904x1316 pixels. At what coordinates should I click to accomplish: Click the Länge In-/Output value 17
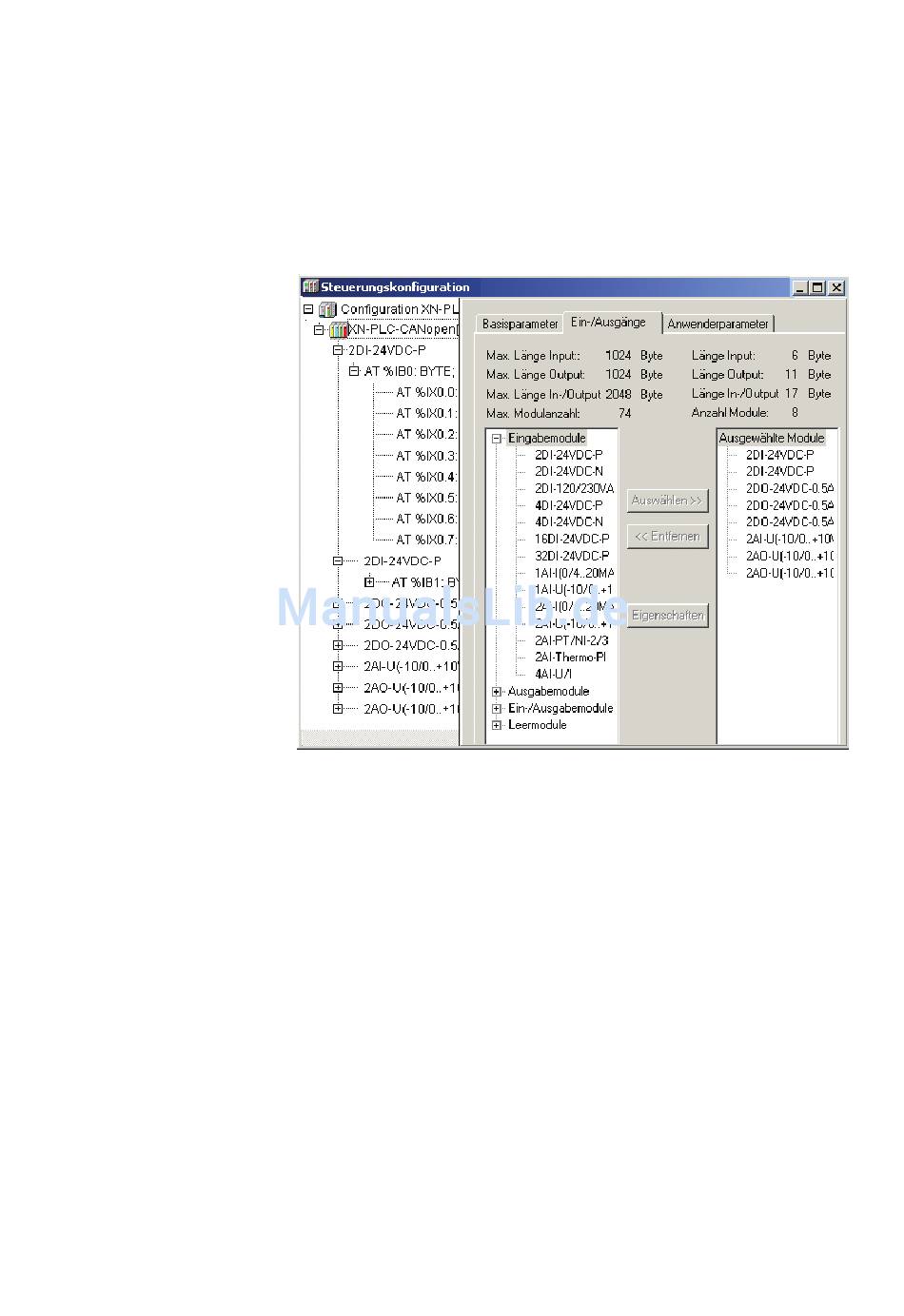(x=792, y=394)
